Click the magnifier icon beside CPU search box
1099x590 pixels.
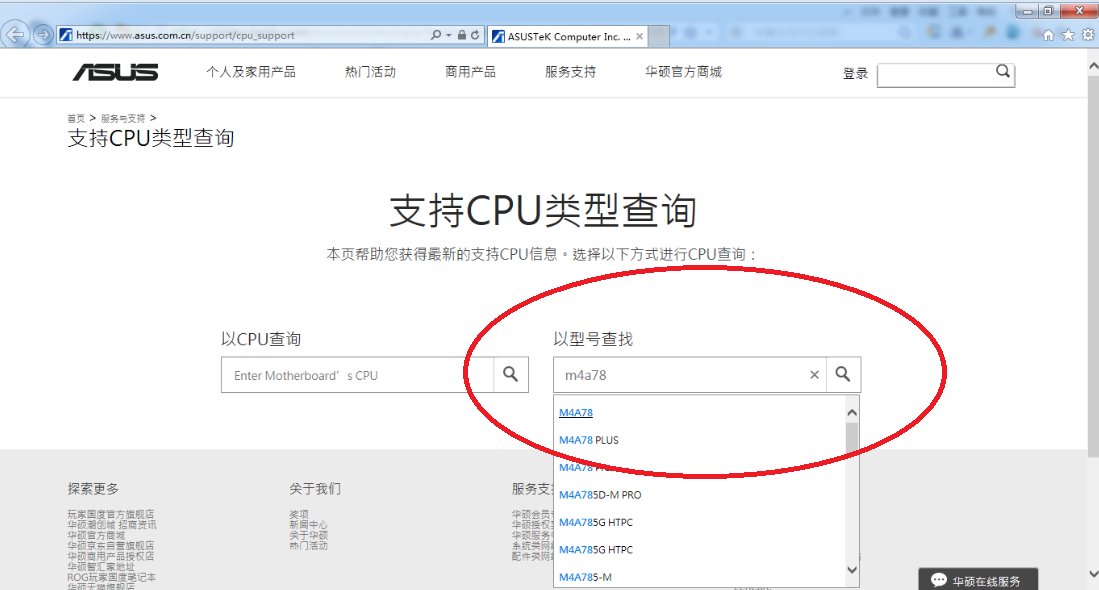(510, 374)
